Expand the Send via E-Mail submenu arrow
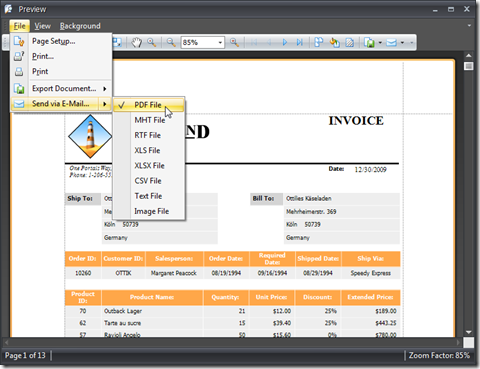Screen dimensions: 480x369 click(105, 104)
